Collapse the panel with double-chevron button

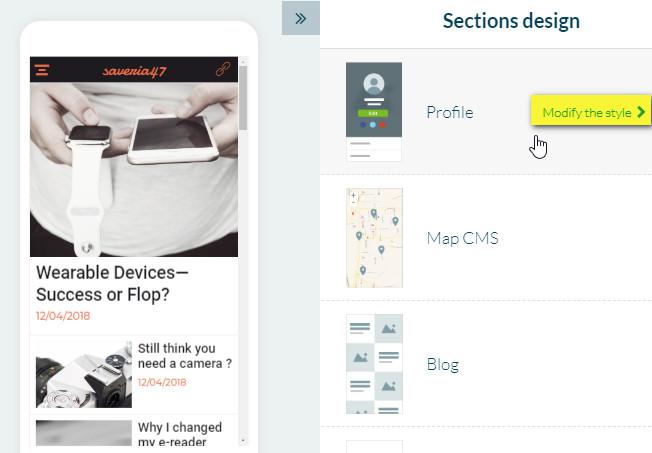coord(300,18)
